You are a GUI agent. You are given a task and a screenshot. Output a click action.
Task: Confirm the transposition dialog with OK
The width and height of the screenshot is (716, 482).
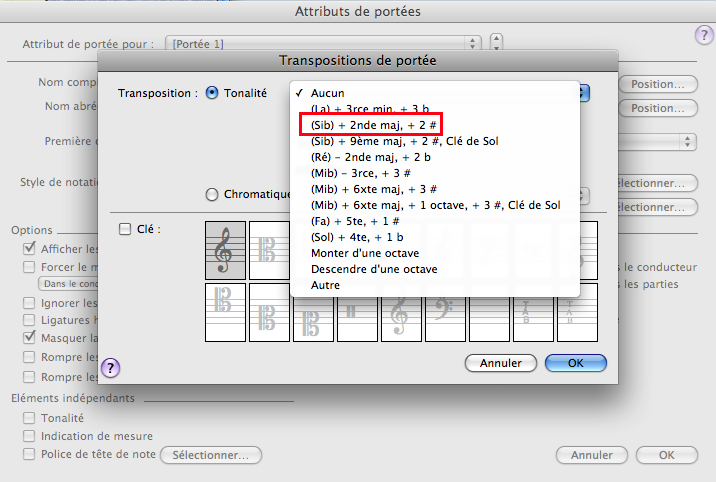(575, 363)
